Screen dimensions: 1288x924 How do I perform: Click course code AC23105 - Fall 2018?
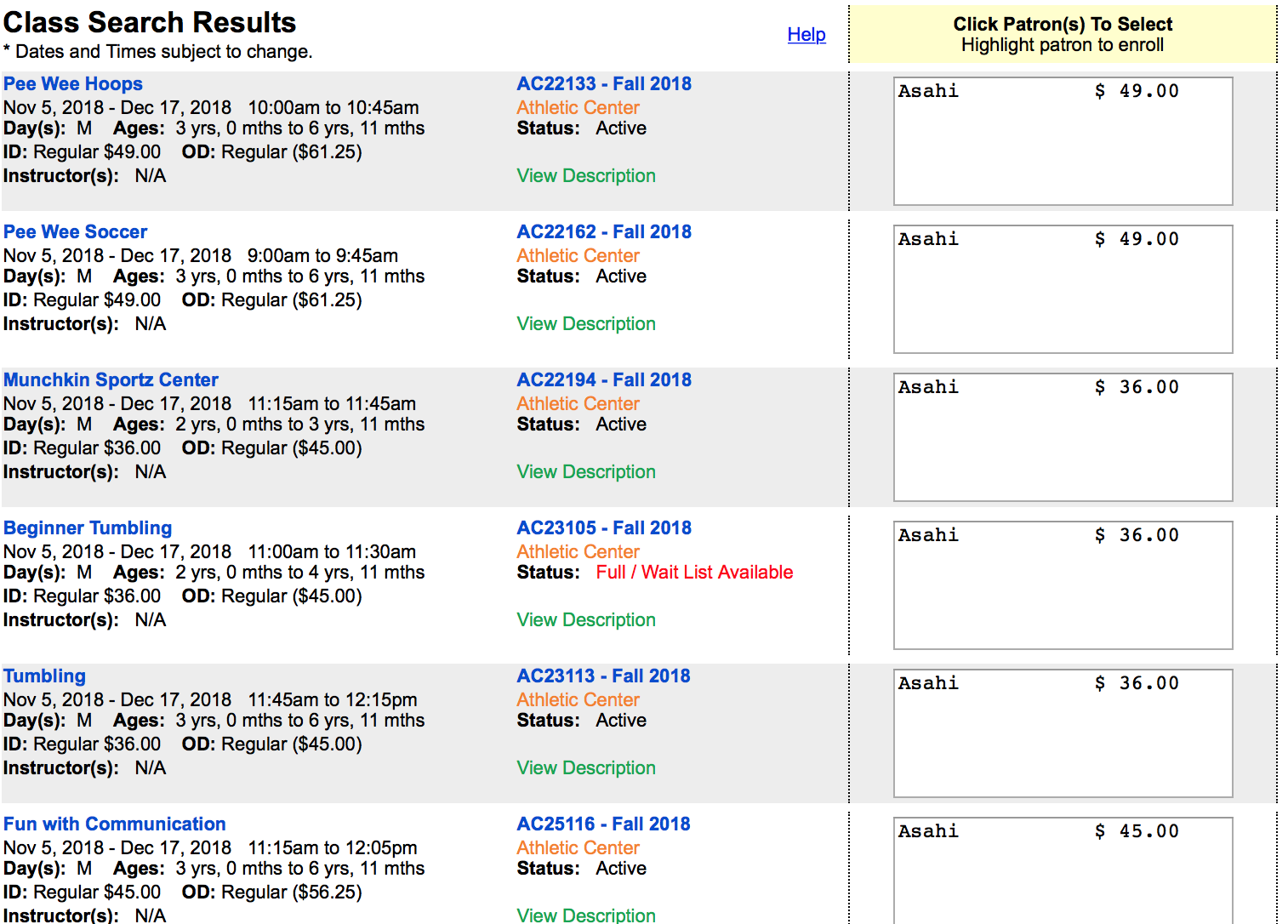coord(603,528)
